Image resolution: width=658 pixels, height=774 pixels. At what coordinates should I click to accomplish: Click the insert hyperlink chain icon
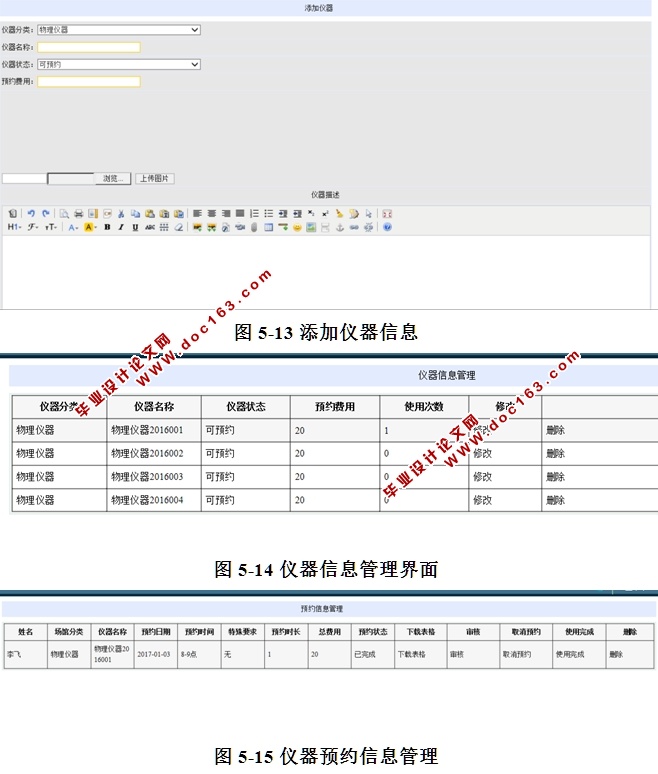tap(354, 227)
